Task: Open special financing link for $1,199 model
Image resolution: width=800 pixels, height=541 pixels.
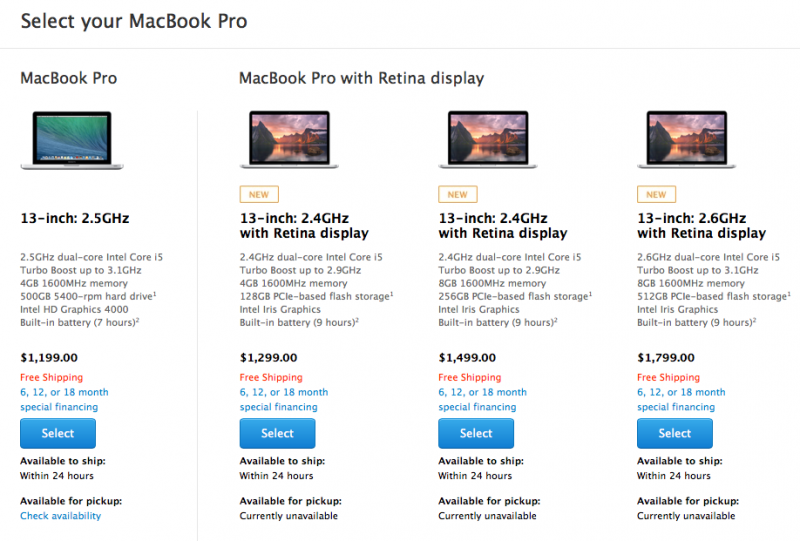Action: coord(59,407)
